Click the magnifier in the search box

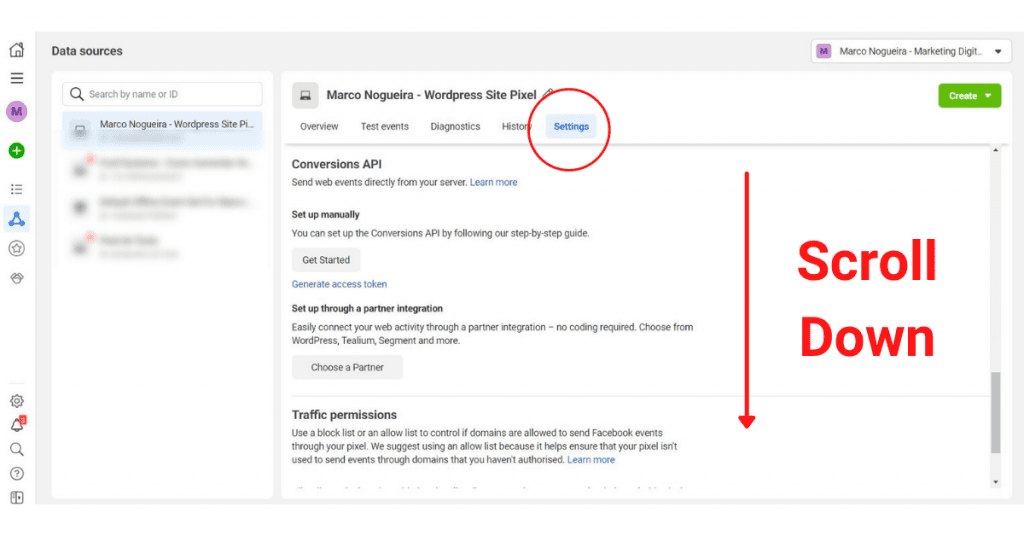point(77,94)
